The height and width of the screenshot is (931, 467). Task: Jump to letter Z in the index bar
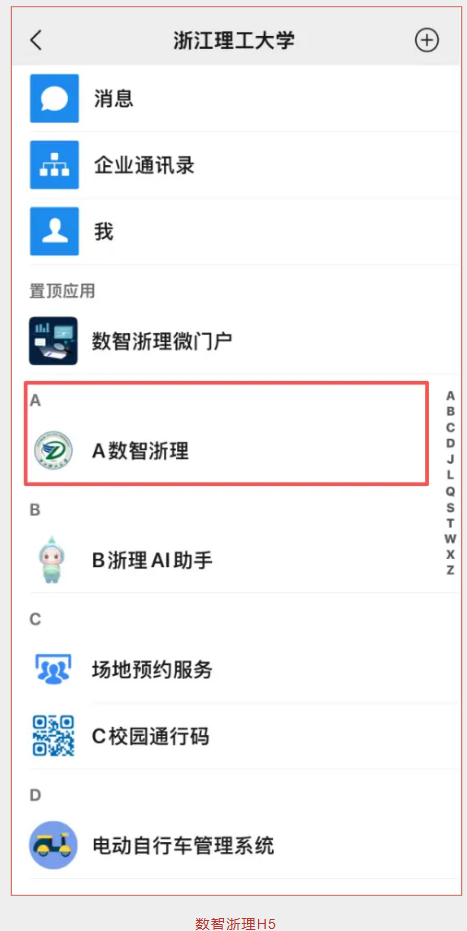[450, 571]
